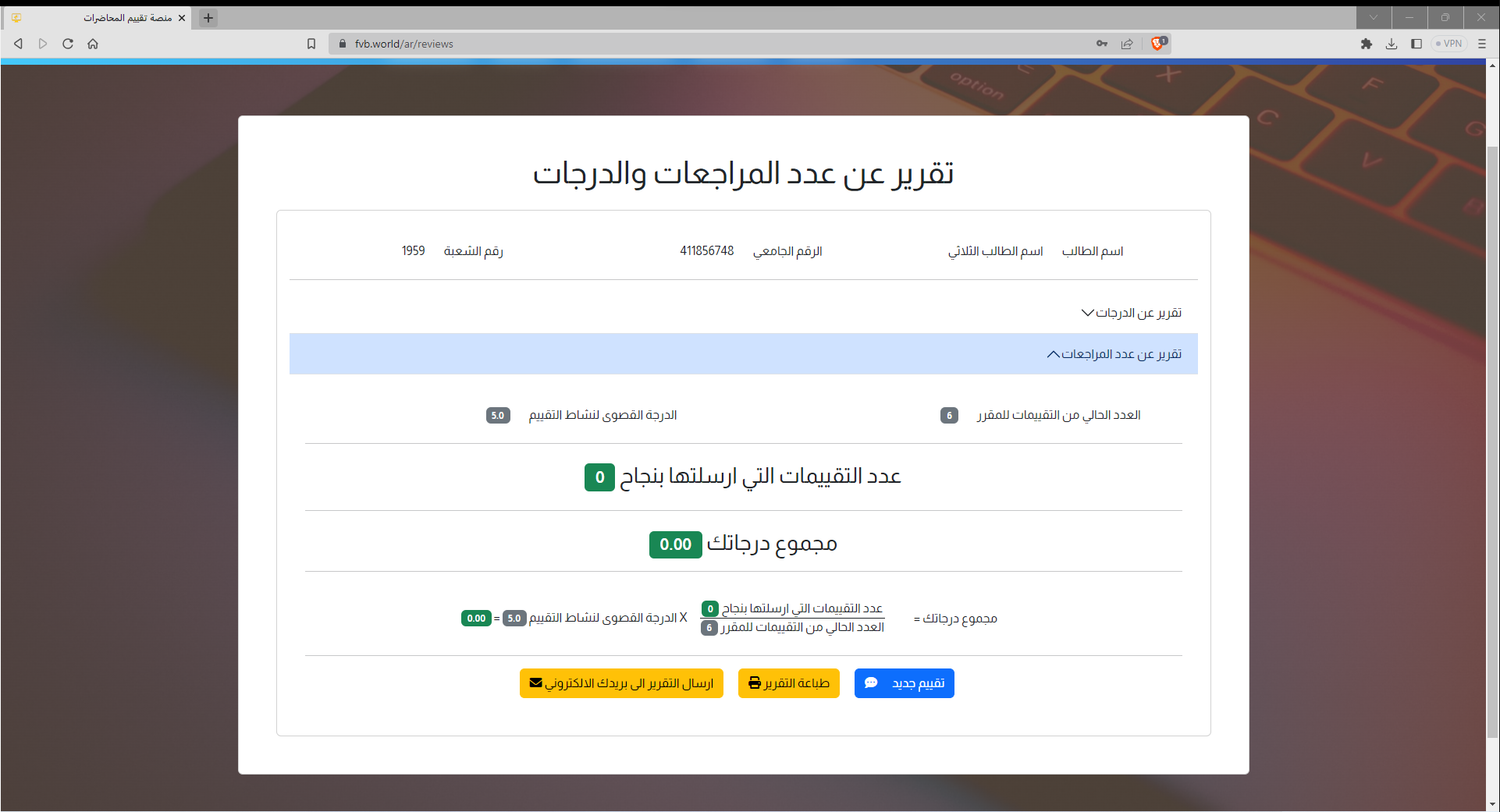Viewport: 1500px width, 812px height.
Task: Go to the browser home icon
Action: pyautogui.click(x=93, y=44)
